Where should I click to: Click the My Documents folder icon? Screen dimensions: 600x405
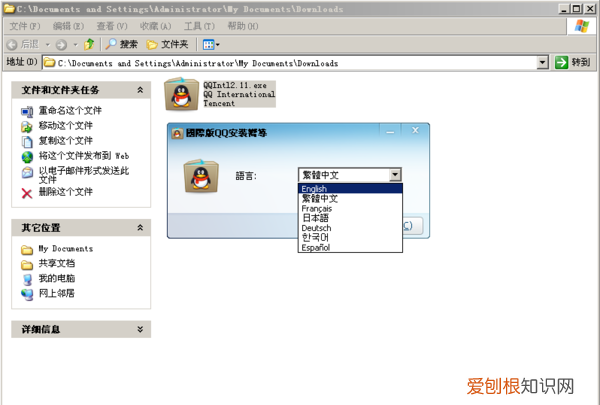click(27, 250)
